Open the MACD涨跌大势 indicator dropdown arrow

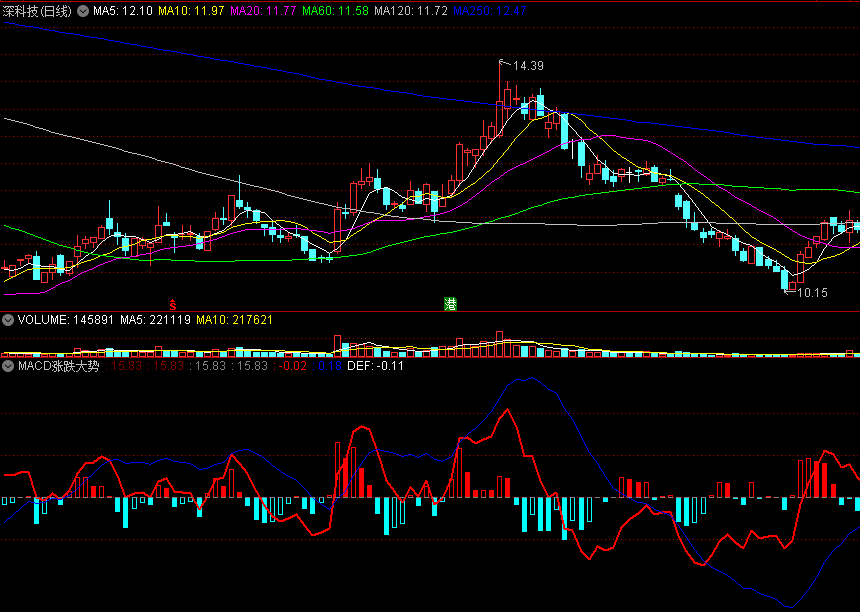click(x=8, y=366)
